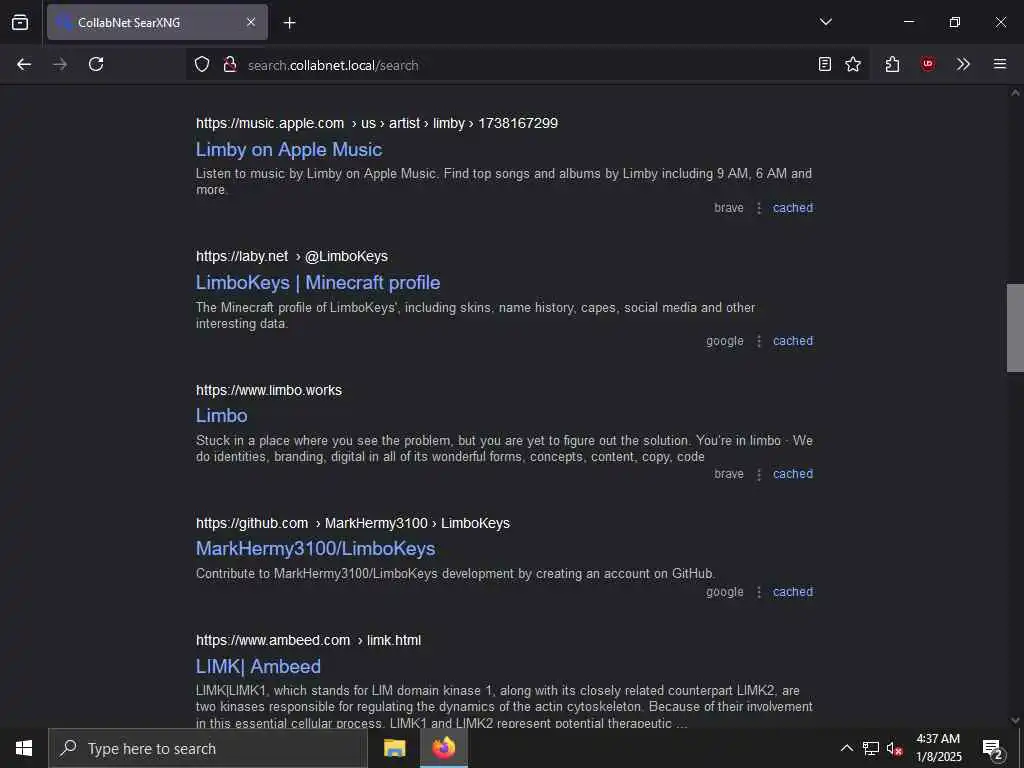Click the https://github.com MarkHermy3100 URL text

(x=353, y=523)
